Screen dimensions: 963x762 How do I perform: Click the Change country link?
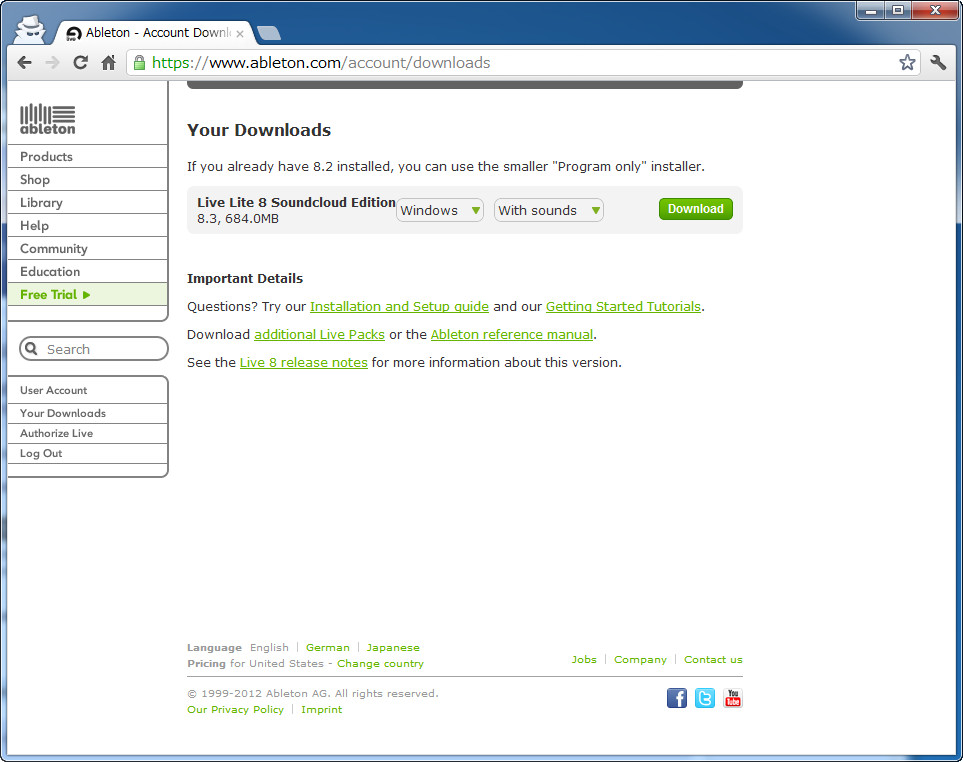380,663
